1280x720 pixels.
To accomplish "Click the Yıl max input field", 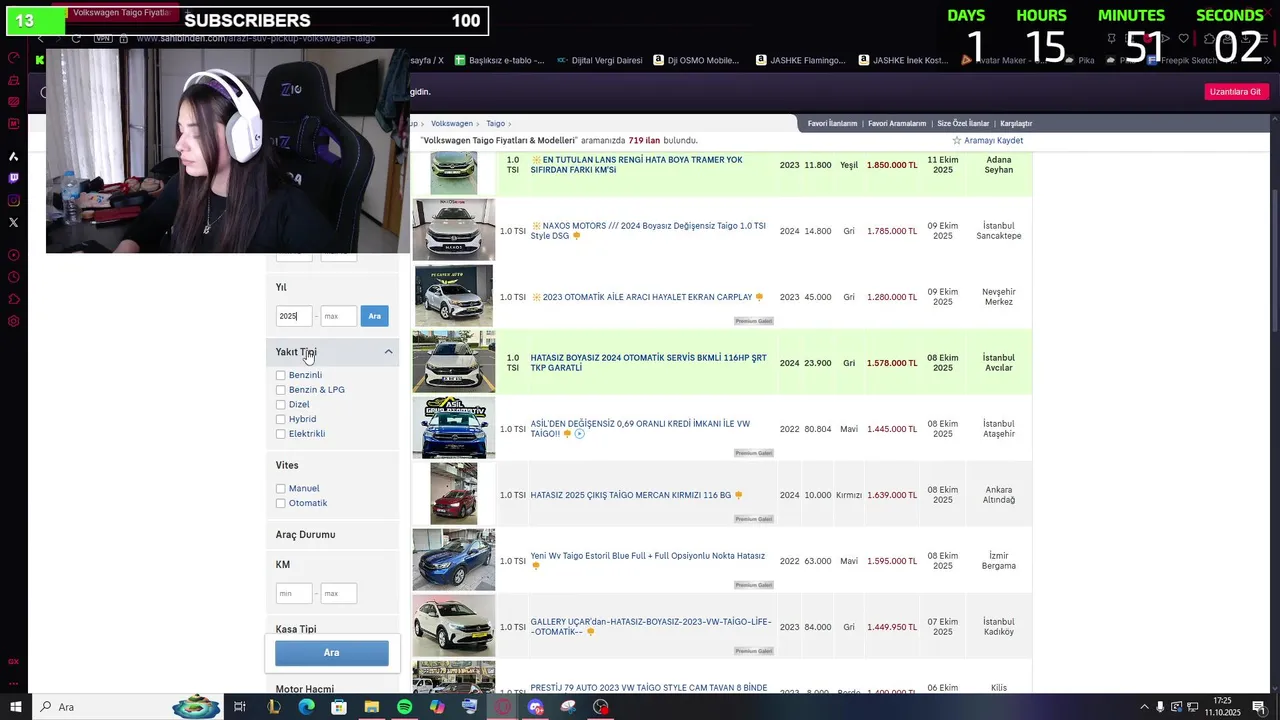I will (338, 316).
